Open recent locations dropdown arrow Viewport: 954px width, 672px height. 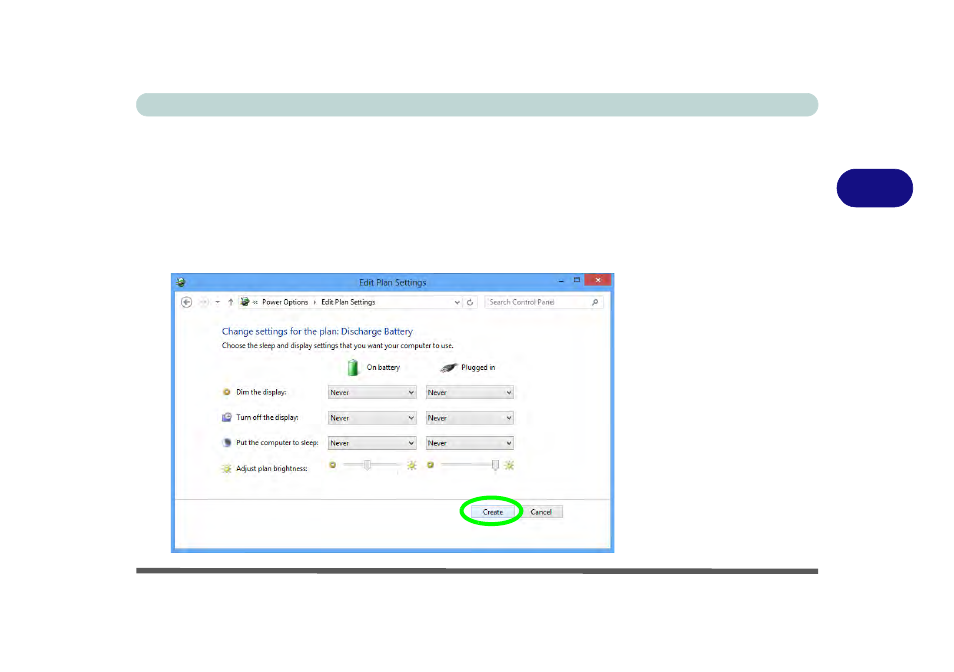[217, 302]
